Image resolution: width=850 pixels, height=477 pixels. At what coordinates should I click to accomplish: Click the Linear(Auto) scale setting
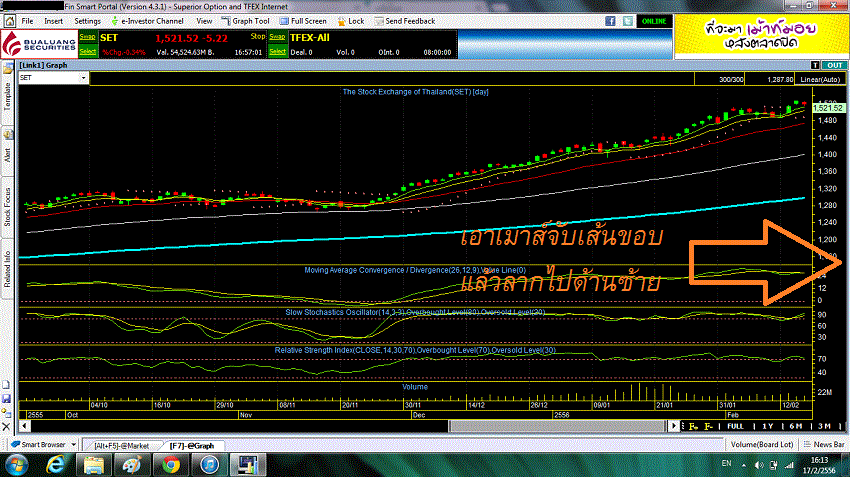(x=820, y=79)
